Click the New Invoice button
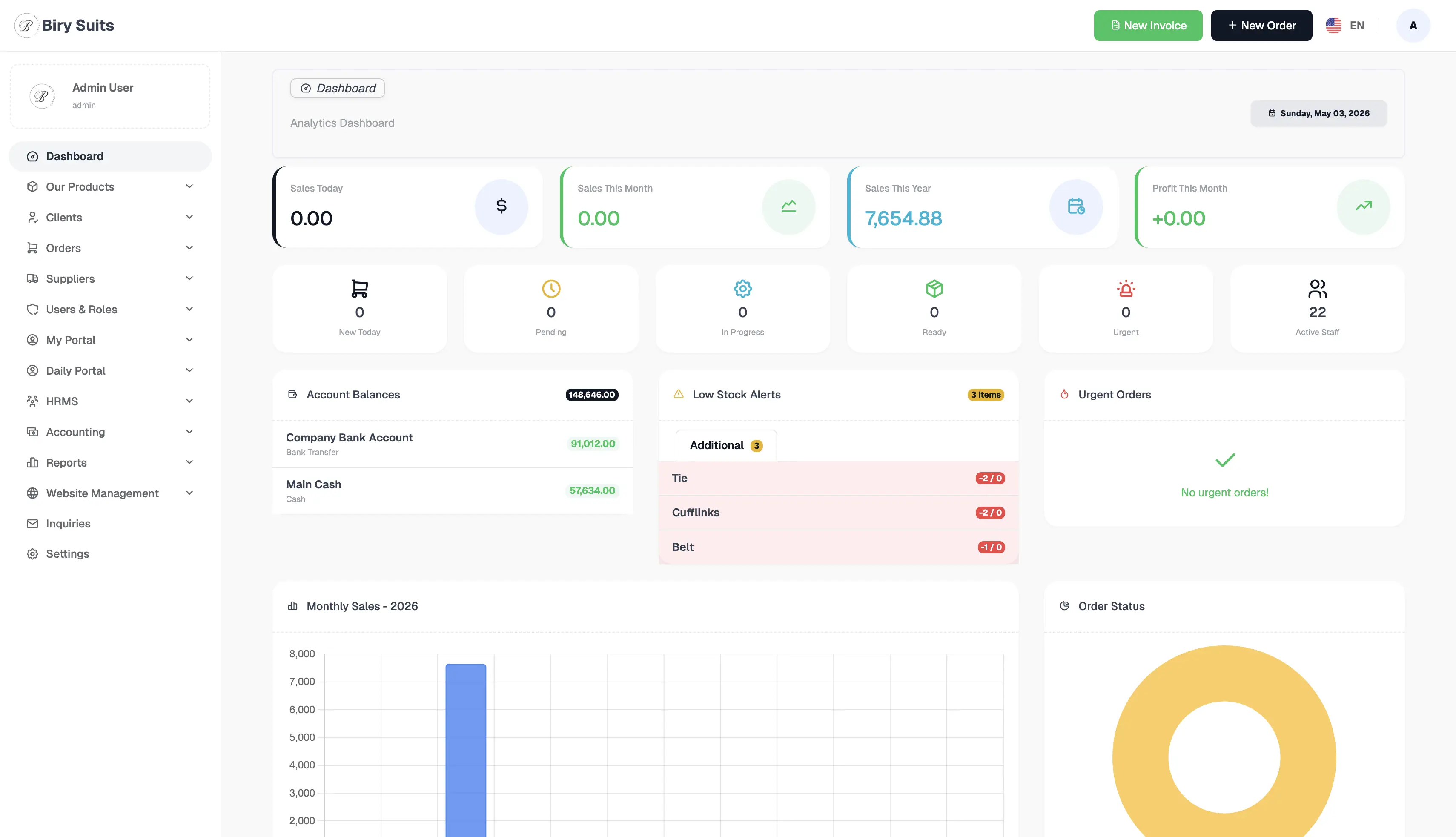 [x=1148, y=25]
